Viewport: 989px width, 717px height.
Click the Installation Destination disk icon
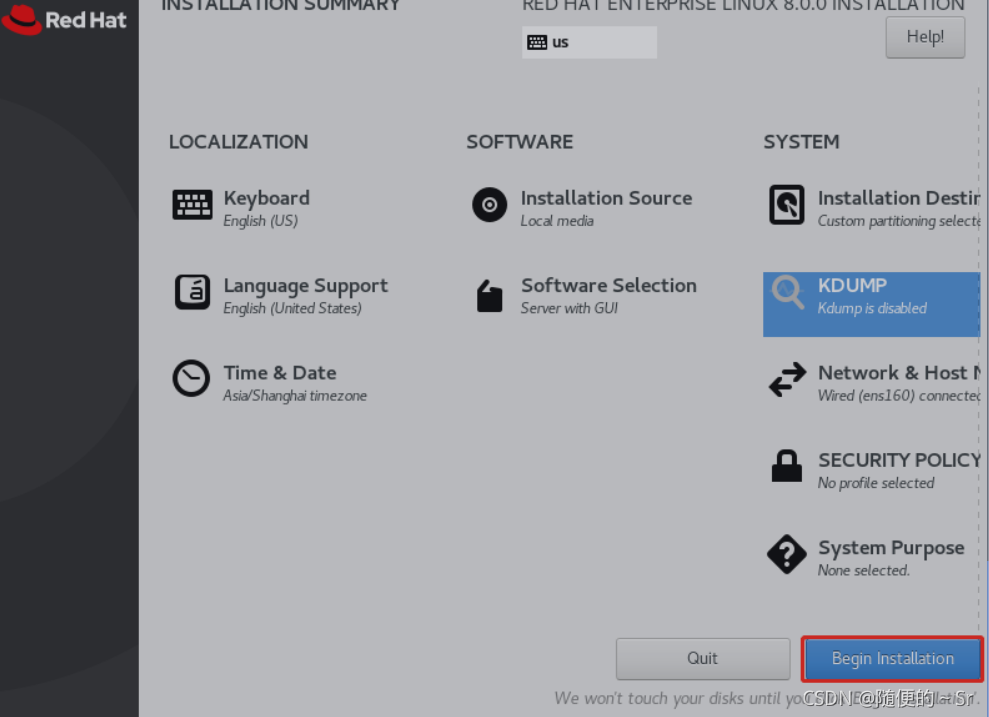point(787,205)
